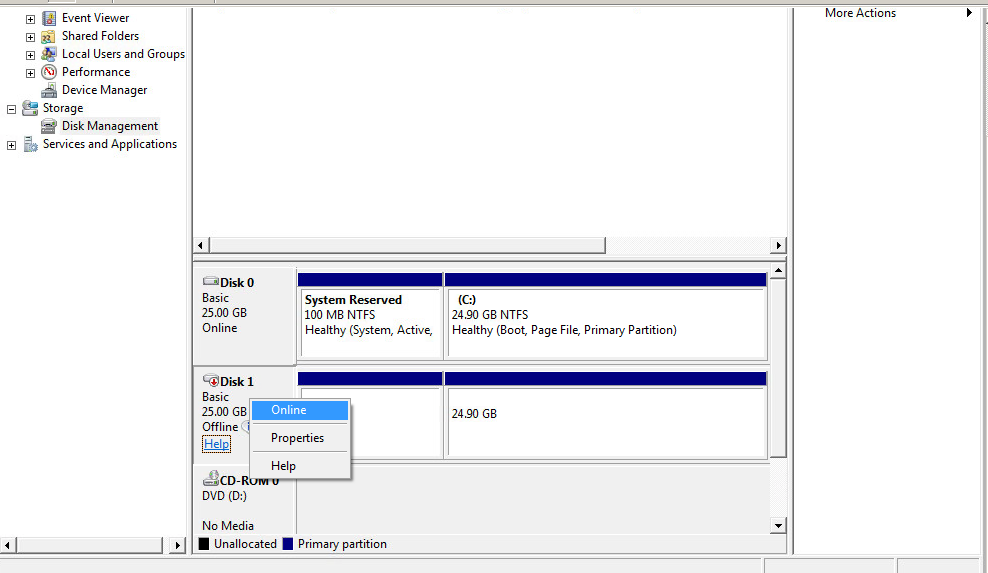The width and height of the screenshot is (988, 573).
Task: Expand the More Actions submenu arrow
Action: click(x=969, y=13)
